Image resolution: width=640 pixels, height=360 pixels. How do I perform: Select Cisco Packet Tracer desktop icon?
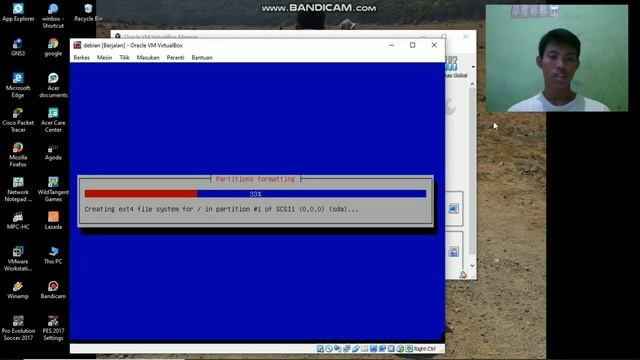point(18,120)
